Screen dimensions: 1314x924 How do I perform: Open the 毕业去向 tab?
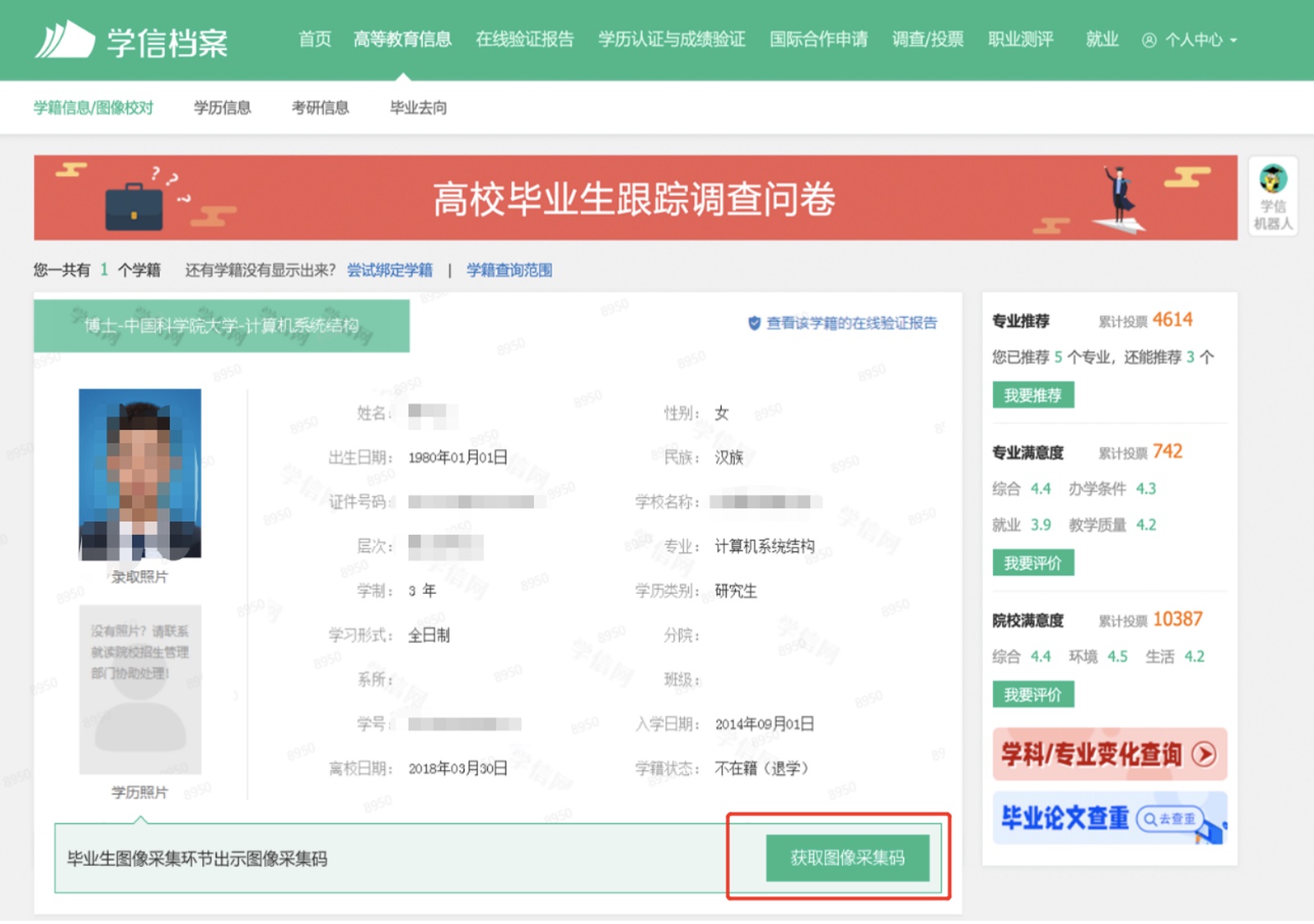[x=418, y=107]
